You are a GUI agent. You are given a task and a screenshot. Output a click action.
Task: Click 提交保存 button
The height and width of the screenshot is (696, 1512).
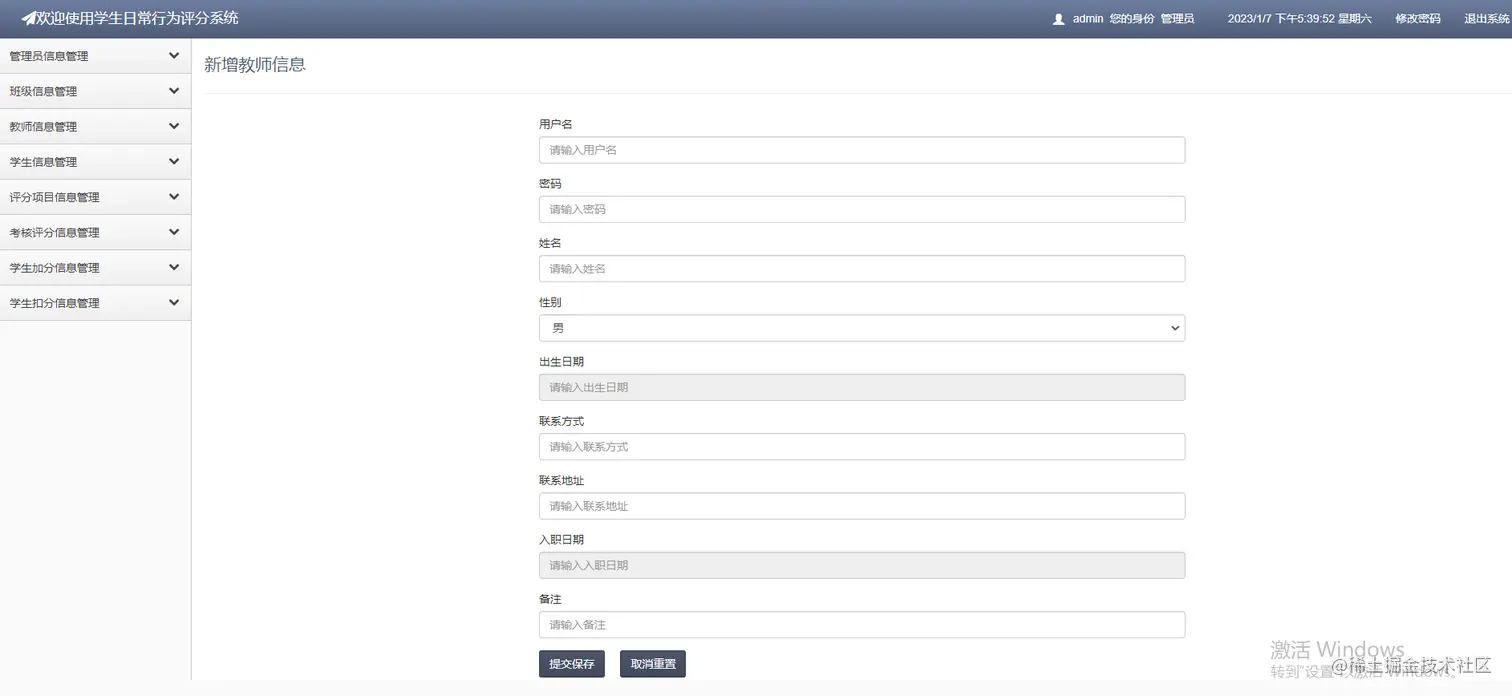pyautogui.click(x=572, y=664)
